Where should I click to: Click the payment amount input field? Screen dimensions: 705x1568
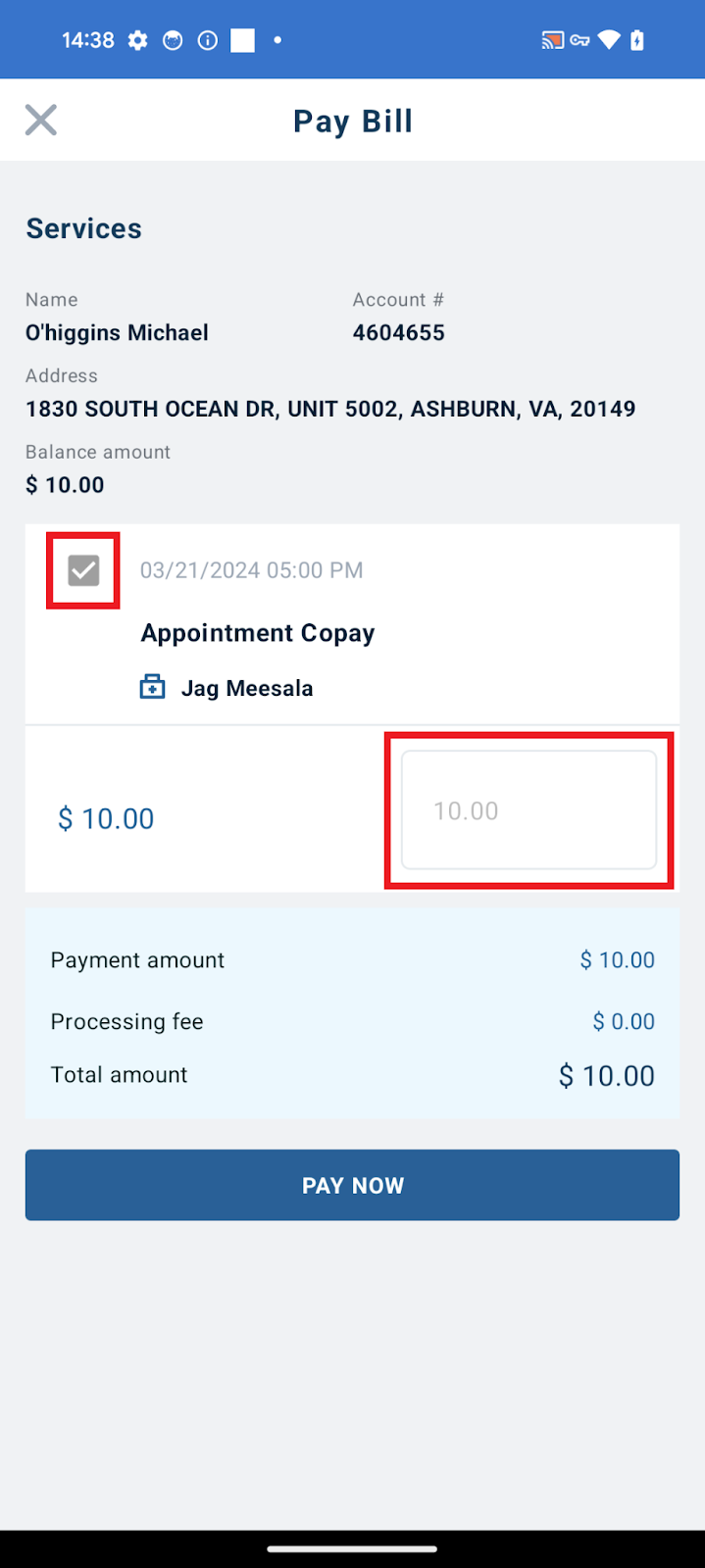pos(529,810)
